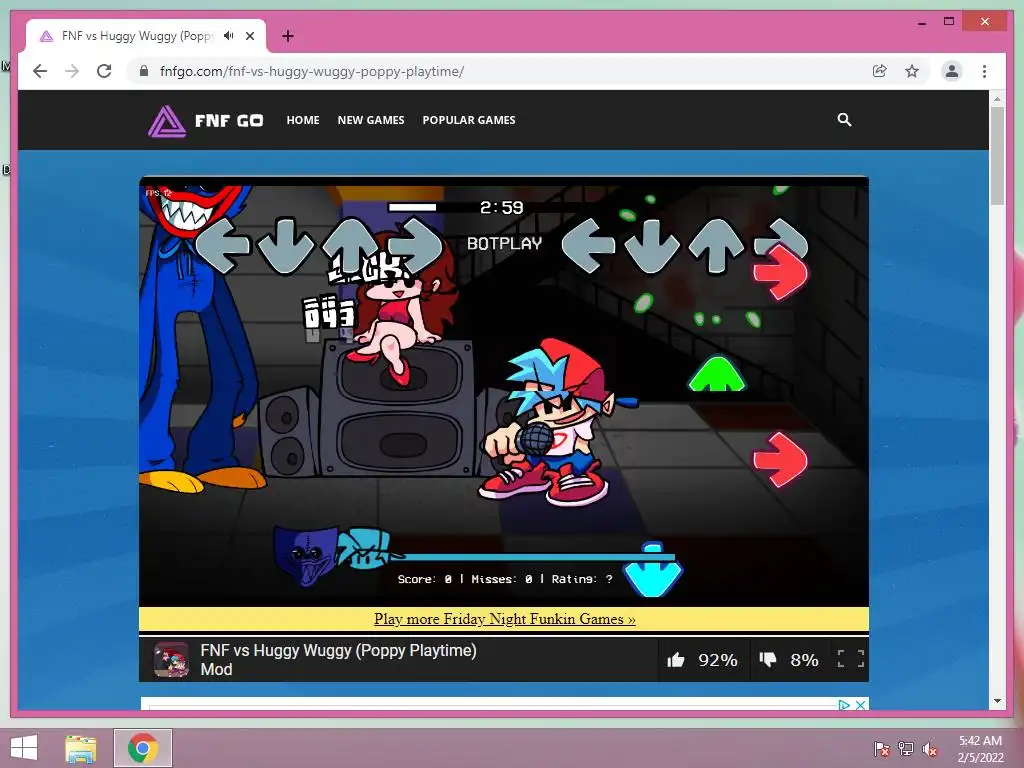Select the FNF vs Huggy Wuggy tab
This screenshot has width=1024, height=768.
146,36
